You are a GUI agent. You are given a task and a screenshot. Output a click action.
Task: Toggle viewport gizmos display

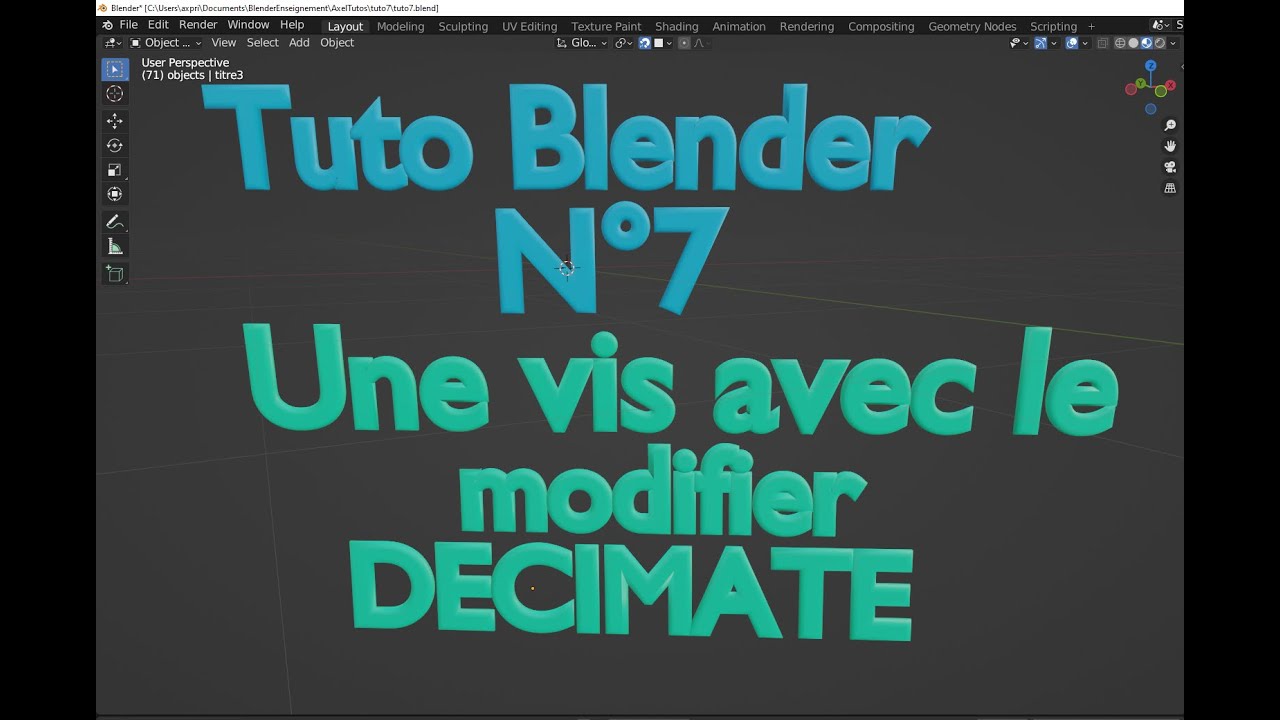[1041, 43]
